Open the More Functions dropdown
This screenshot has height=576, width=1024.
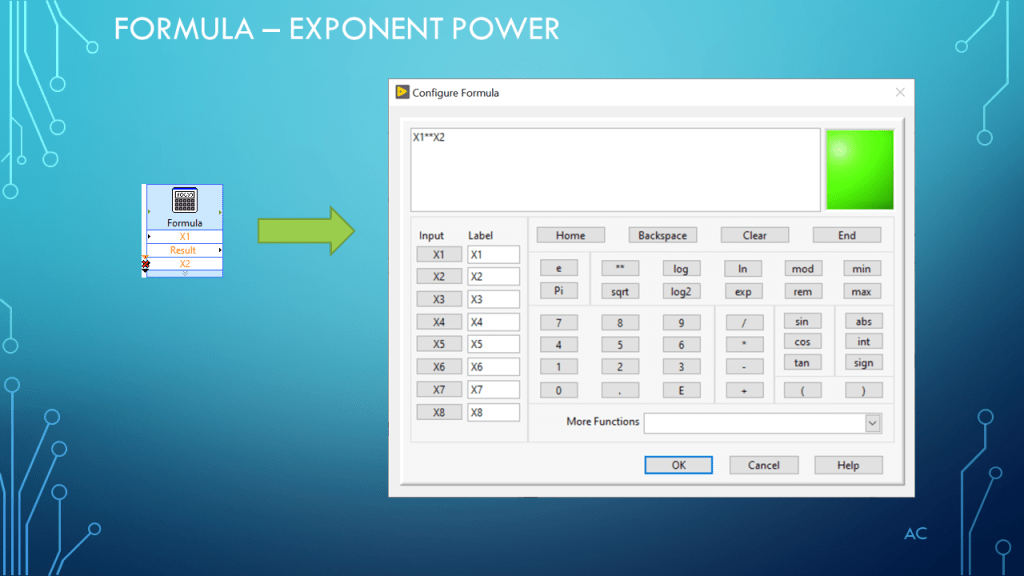pyautogui.click(x=872, y=423)
